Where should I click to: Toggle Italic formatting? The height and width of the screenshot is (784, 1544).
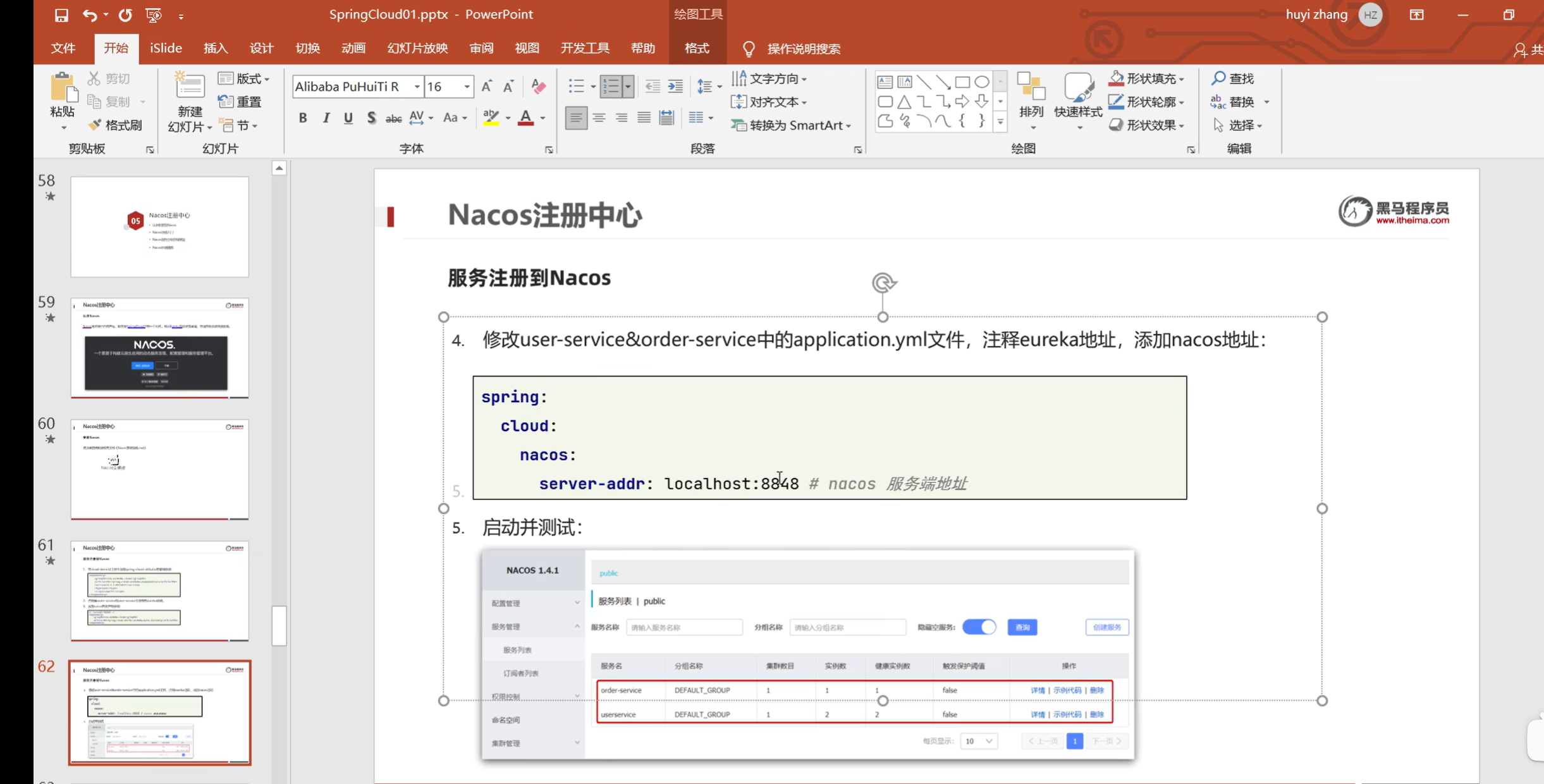pos(326,118)
